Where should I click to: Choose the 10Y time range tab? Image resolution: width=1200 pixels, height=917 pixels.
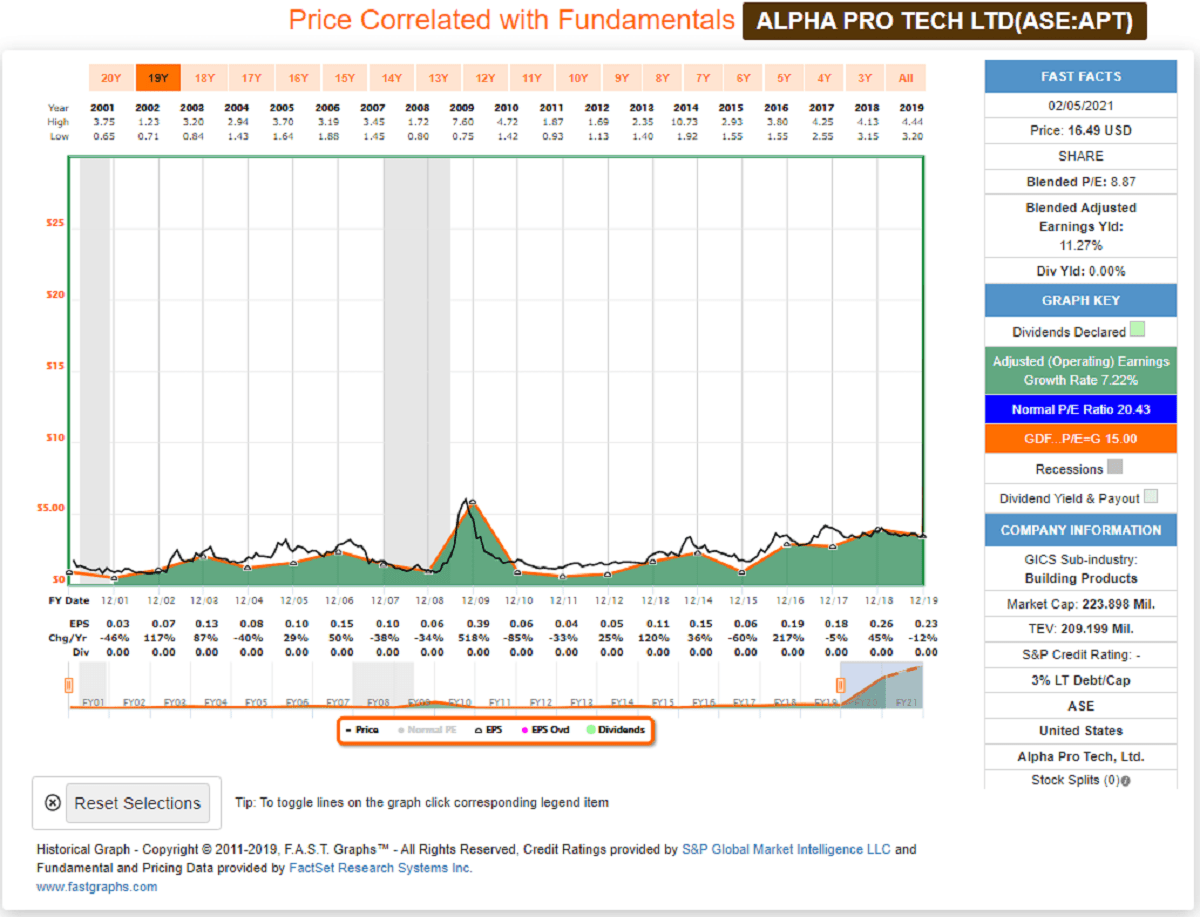point(578,78)
